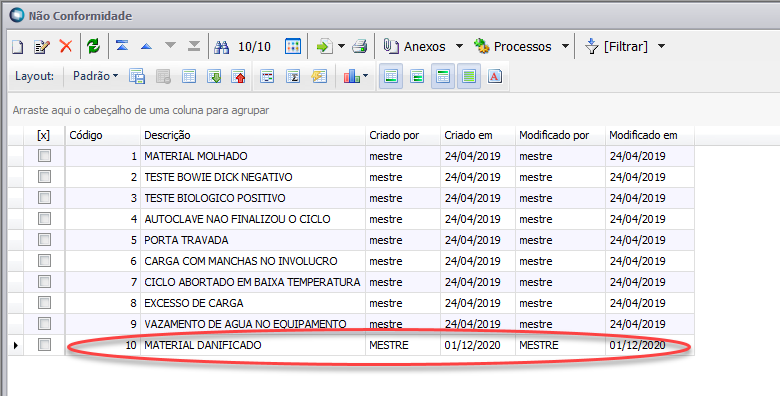Click the 01/12/2020 Criado em cell

pyautogui.click(x=478, y=345)
